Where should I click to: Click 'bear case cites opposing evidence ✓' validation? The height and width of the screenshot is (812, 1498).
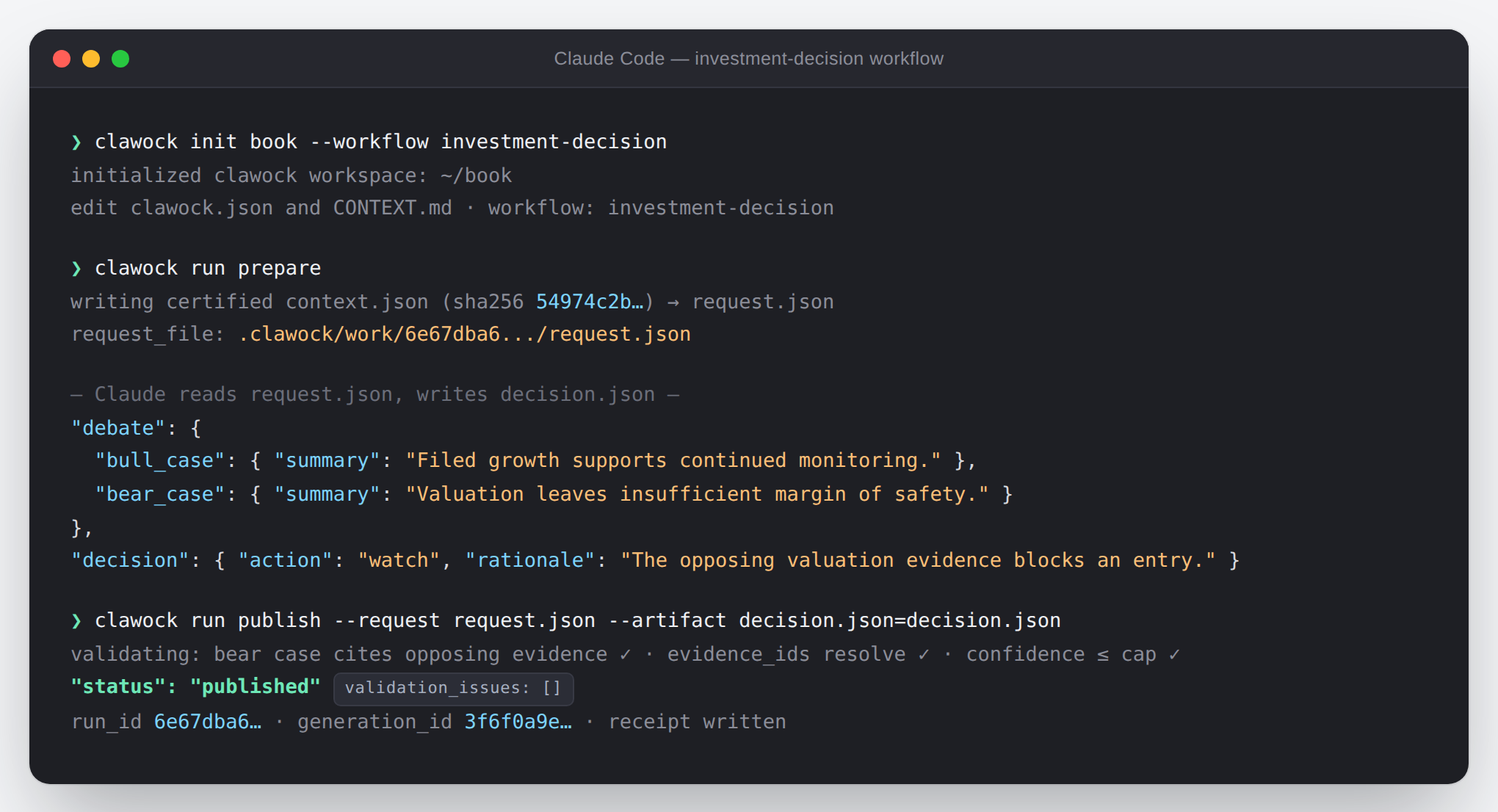click(x=422, y=654)
